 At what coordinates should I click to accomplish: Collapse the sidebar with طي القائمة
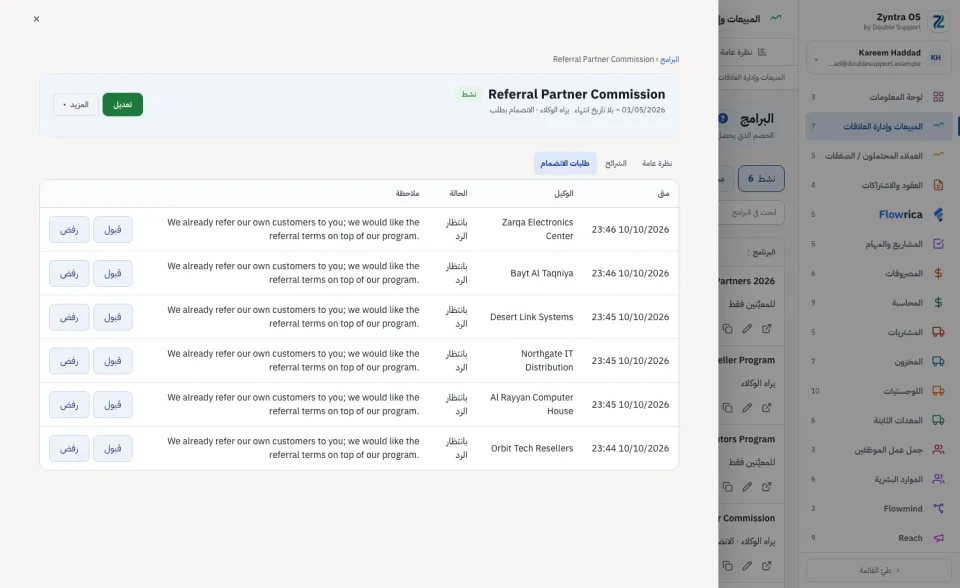(879, 570)
